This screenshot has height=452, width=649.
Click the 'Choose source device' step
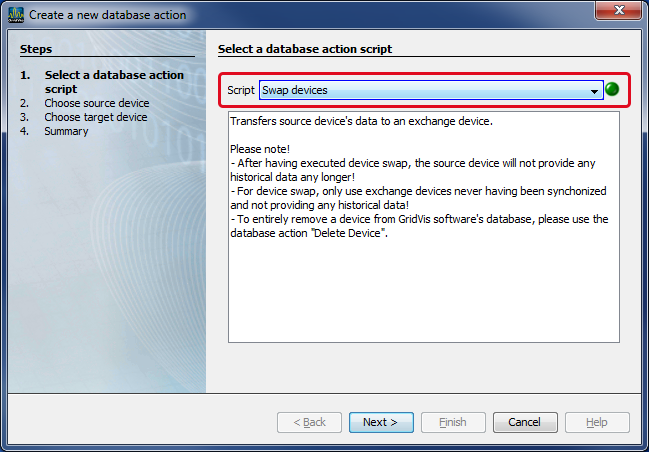pyautogui.click(x=96, y=103)
